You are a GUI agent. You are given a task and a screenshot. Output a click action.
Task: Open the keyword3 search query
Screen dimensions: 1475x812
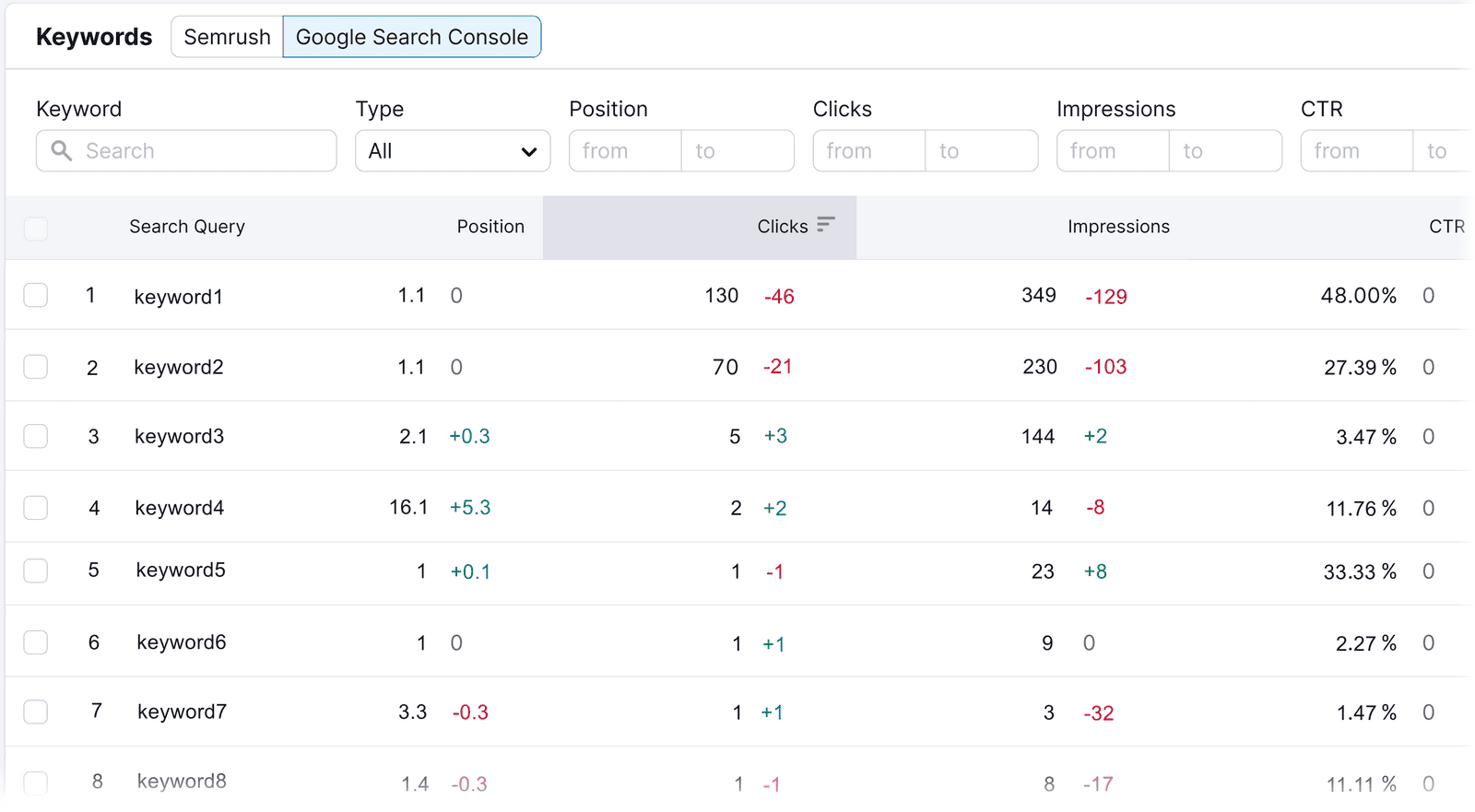click(x=179, y=437)
